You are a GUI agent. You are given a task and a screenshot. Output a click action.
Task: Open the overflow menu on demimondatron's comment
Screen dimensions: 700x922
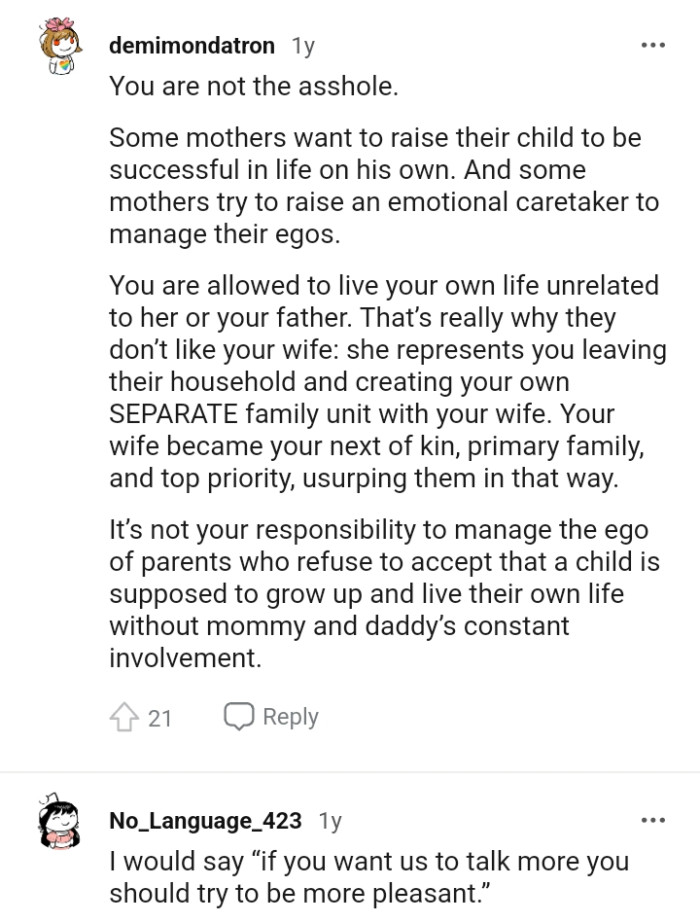(654, 44)
